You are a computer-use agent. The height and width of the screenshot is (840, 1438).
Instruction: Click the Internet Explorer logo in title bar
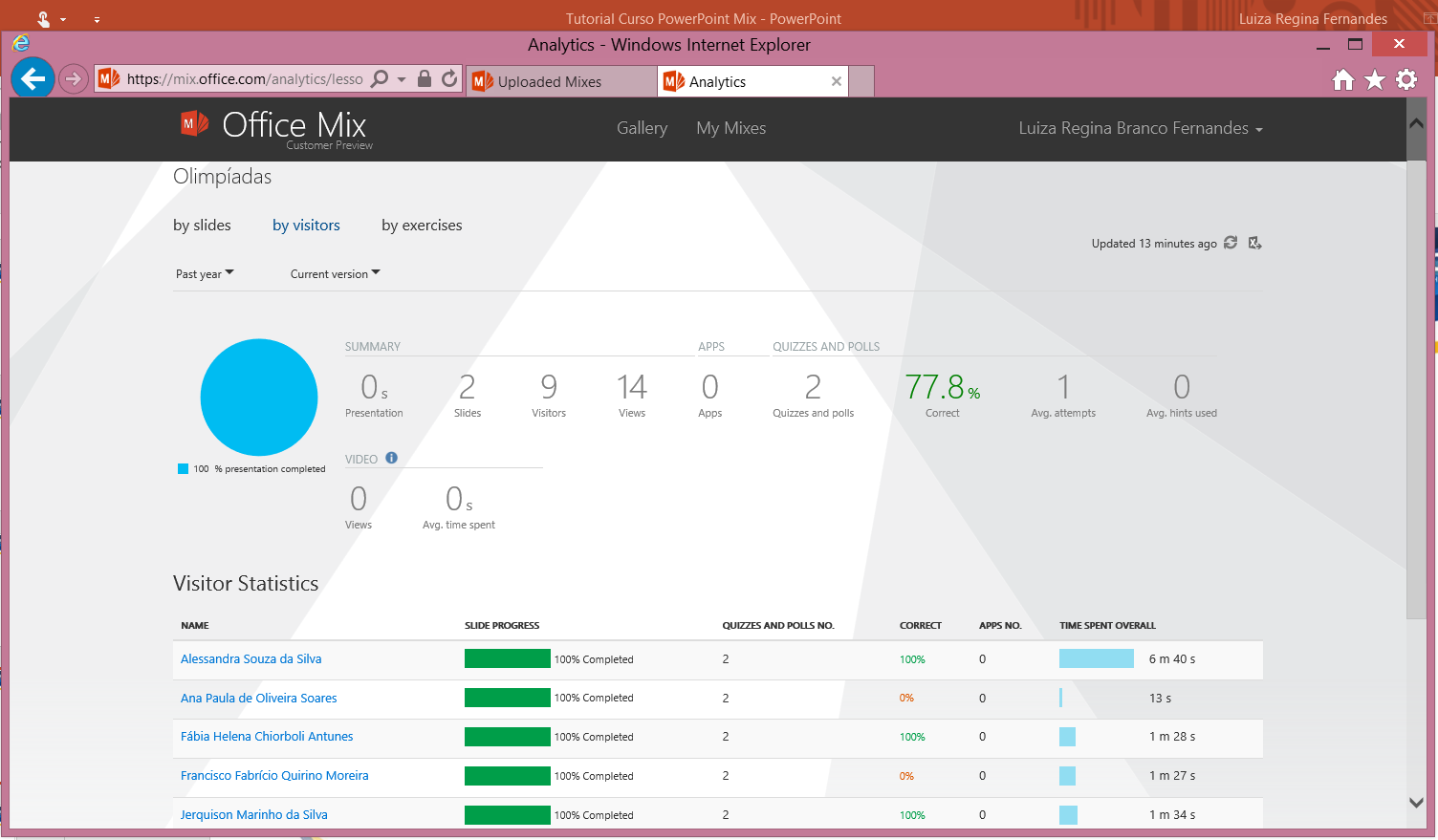(21, 43)
